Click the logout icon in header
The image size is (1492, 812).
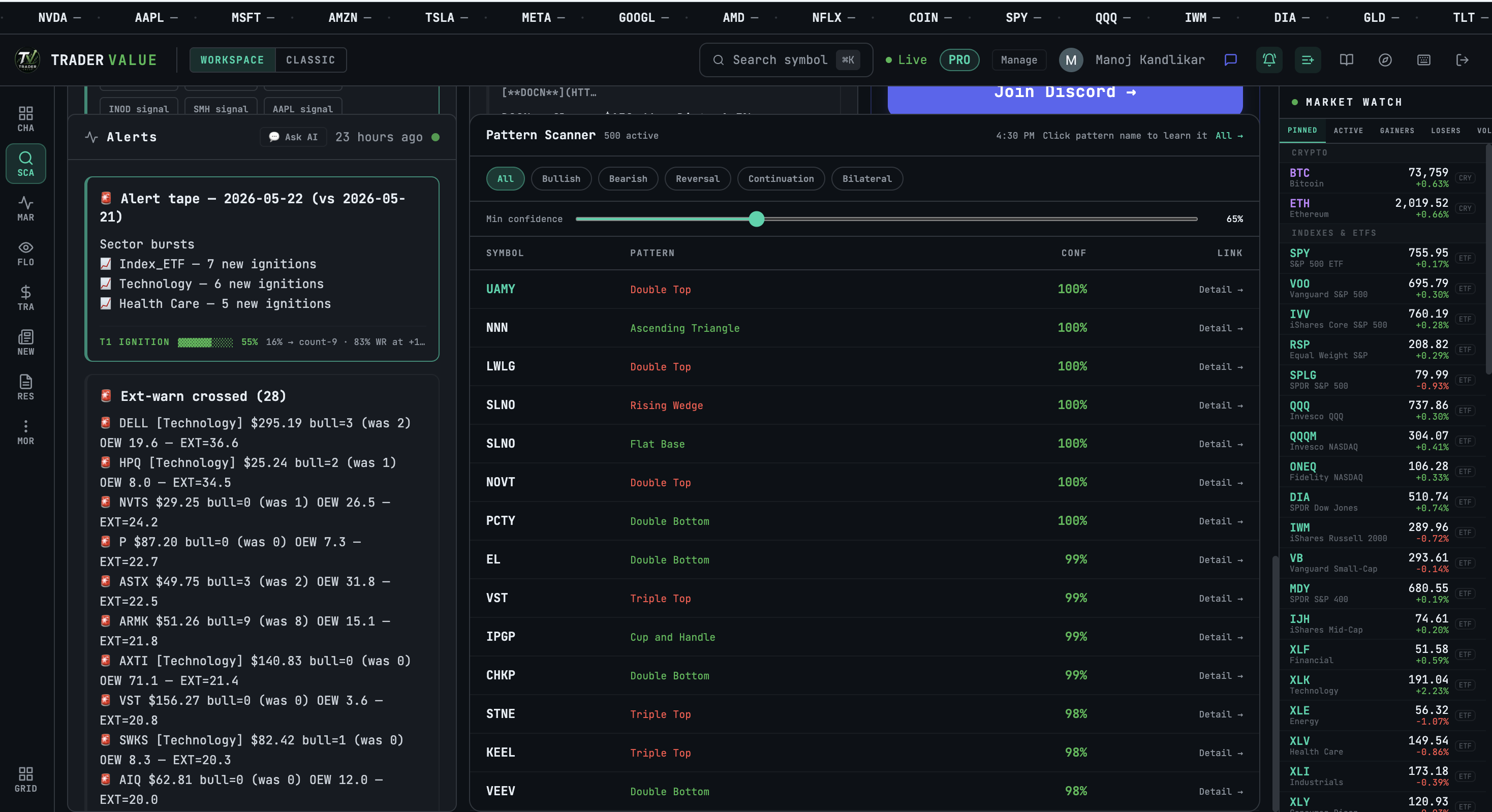[x=1463, y=59]
